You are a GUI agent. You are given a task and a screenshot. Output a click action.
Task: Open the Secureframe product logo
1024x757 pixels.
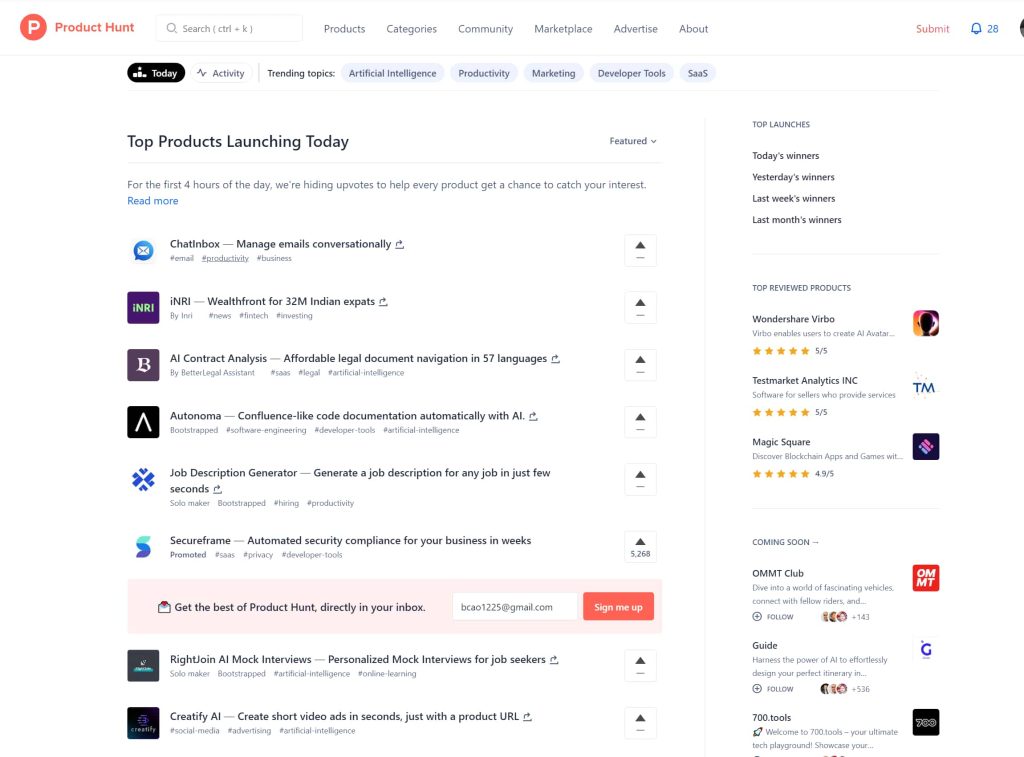[x=143, y=547]
